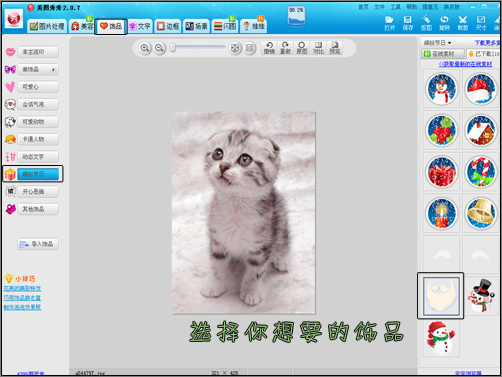Pick the snowy house sticker thumbnail
The width and height of the screenshot is (502, 377).
pyautogui.click(x=480, y=130)
